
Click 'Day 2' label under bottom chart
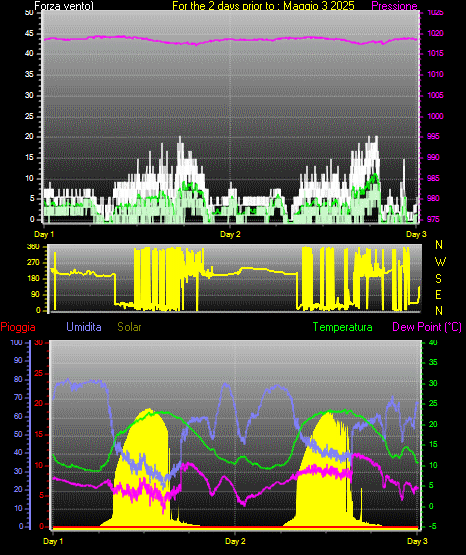pyautogui.click(x=235, y=541)
